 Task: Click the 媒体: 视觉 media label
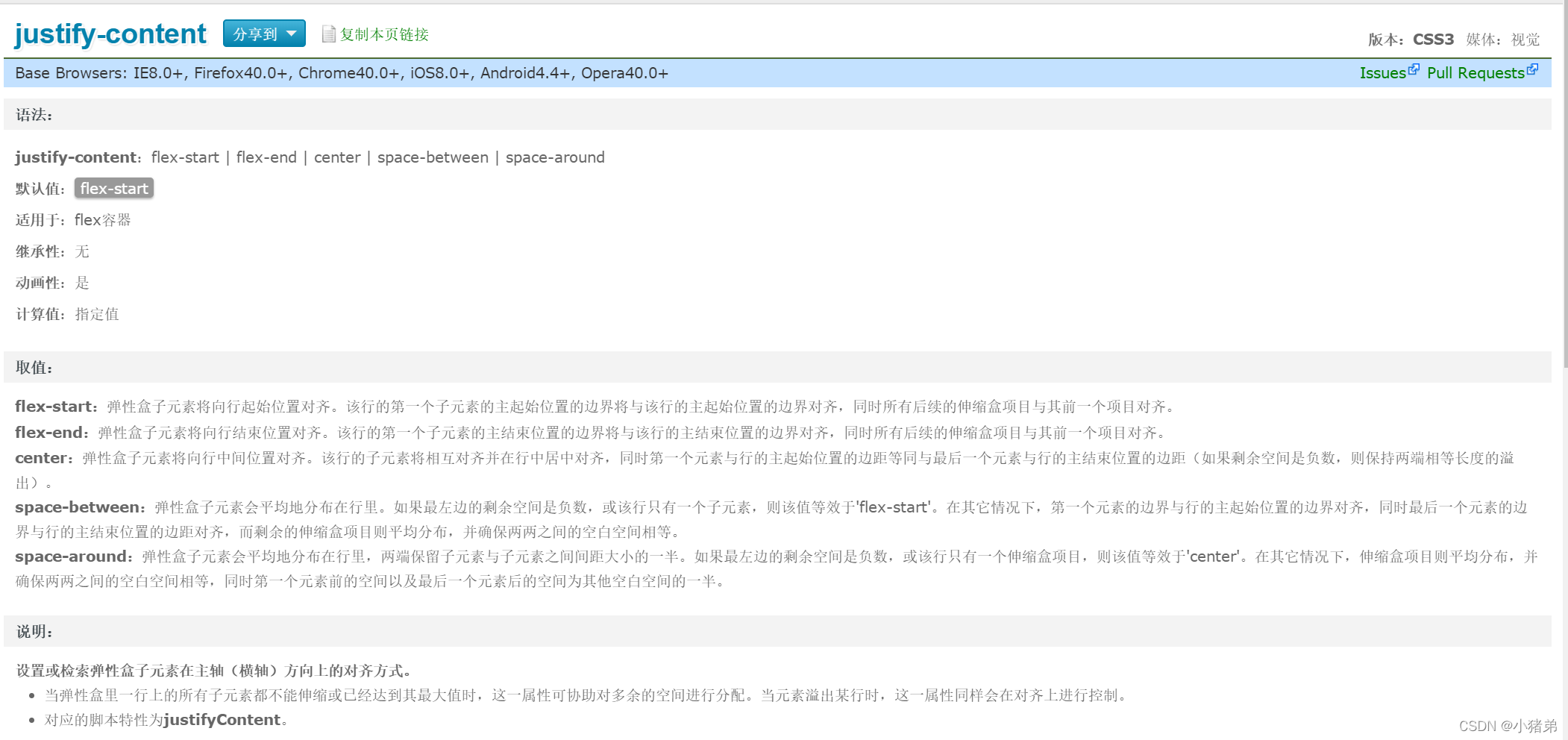click(1502, 40)
